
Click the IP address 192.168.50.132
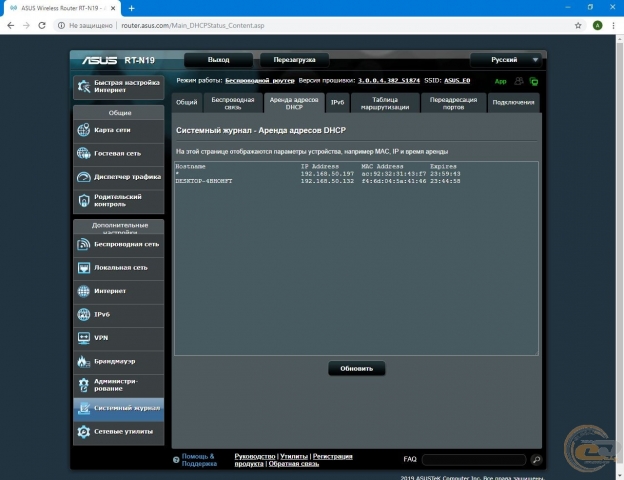[327, 181]
